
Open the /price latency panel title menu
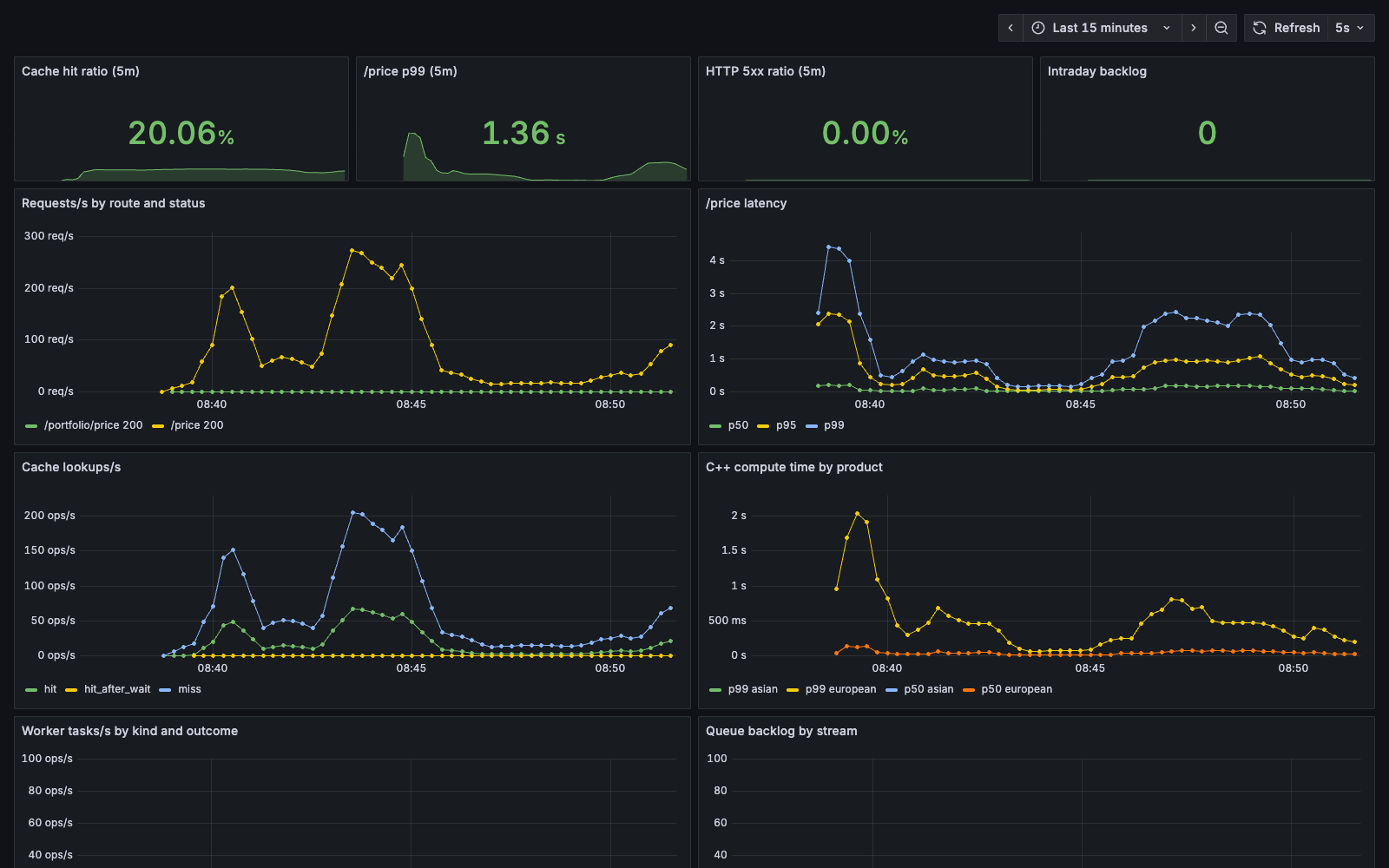click(x=747, y=203)
